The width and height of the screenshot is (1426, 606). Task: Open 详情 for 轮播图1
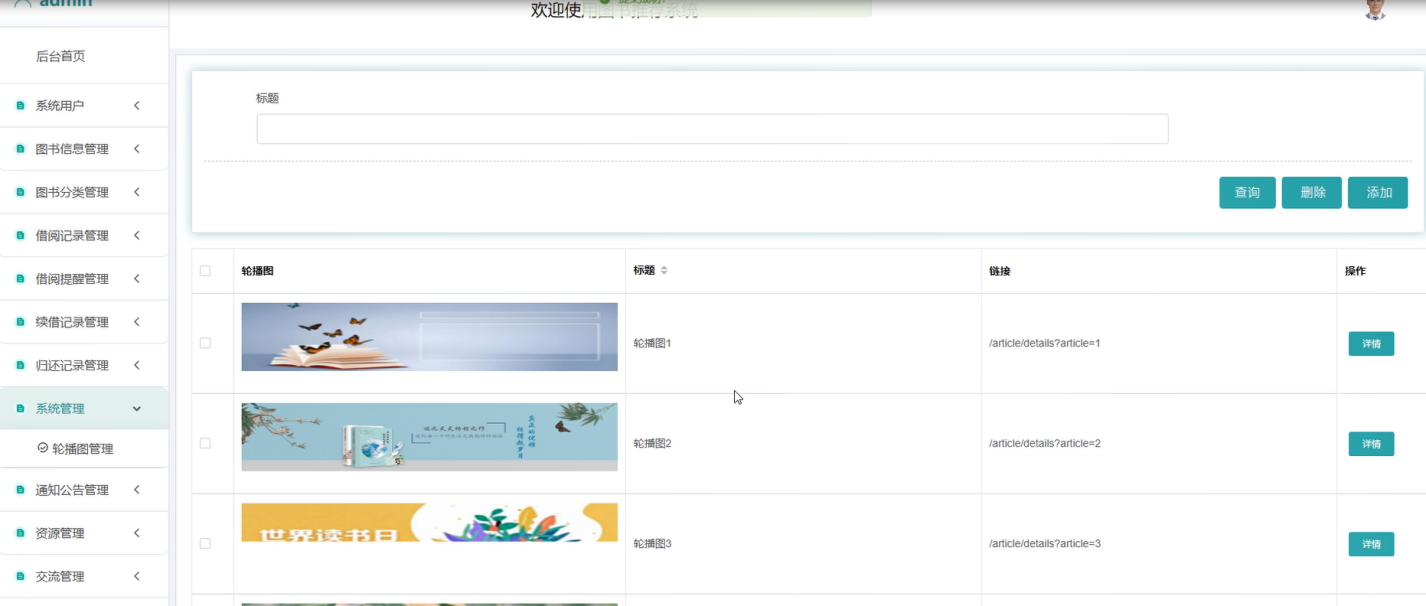point(1371,344)
